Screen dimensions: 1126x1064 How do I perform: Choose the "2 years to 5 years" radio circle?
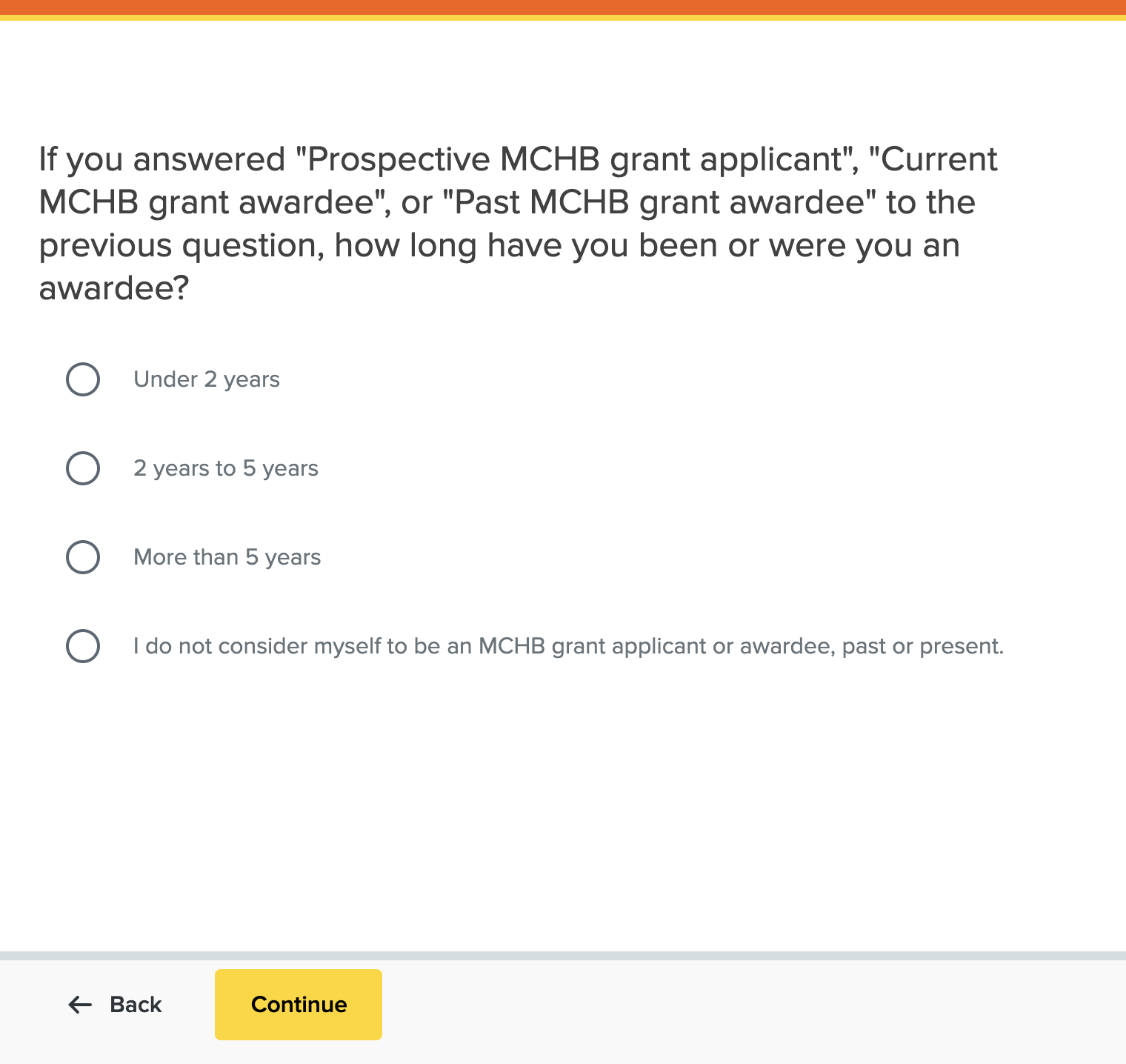(83, 468)
